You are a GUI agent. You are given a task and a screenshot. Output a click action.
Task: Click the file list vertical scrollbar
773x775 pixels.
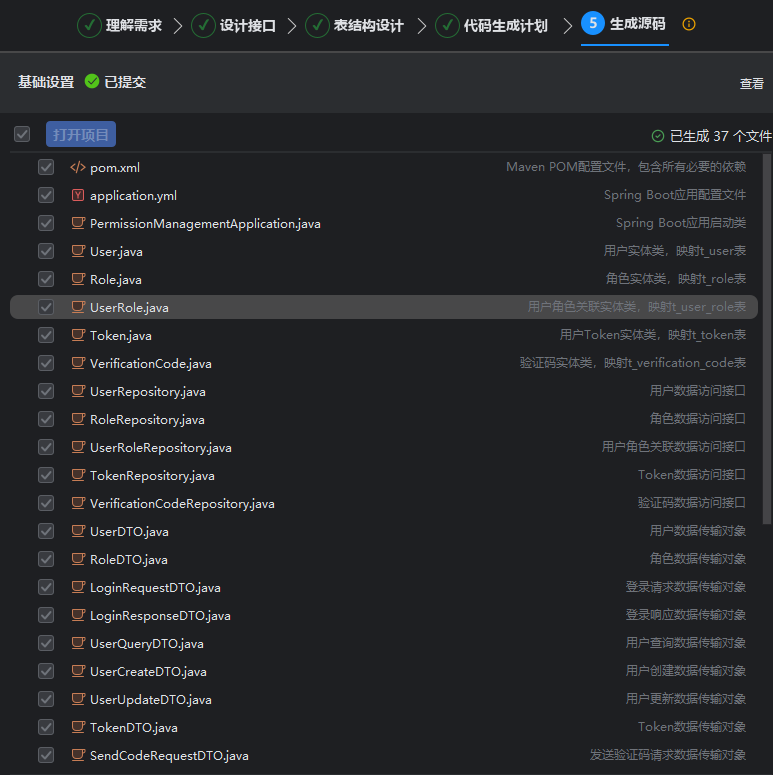pyautogui.click(x=767, y=340)
